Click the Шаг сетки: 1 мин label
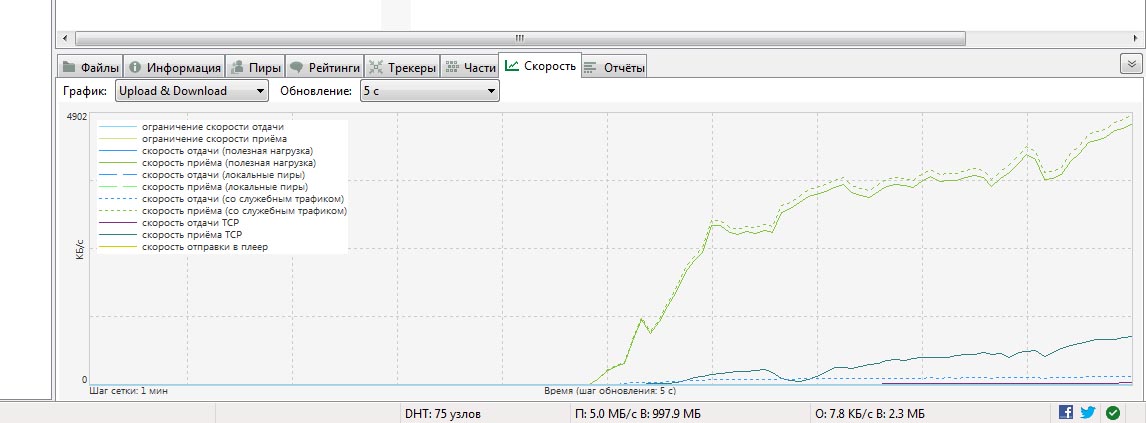 pos(129,392)
